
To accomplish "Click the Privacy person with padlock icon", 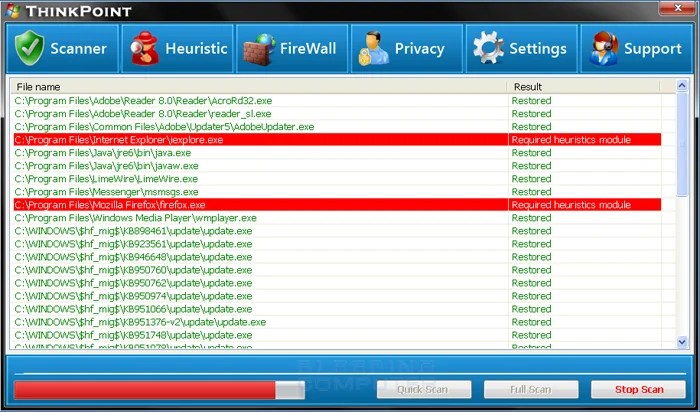I will pos(373,48).
